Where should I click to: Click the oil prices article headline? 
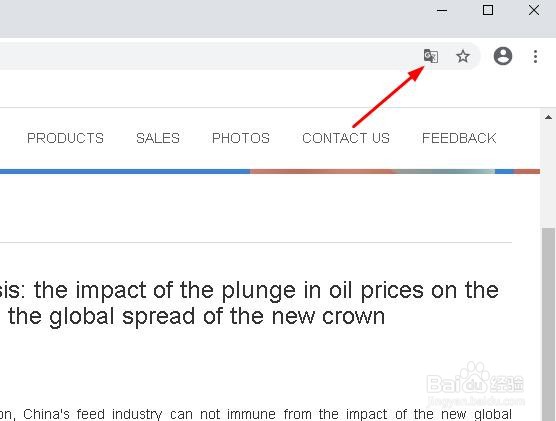pos(249,303)
